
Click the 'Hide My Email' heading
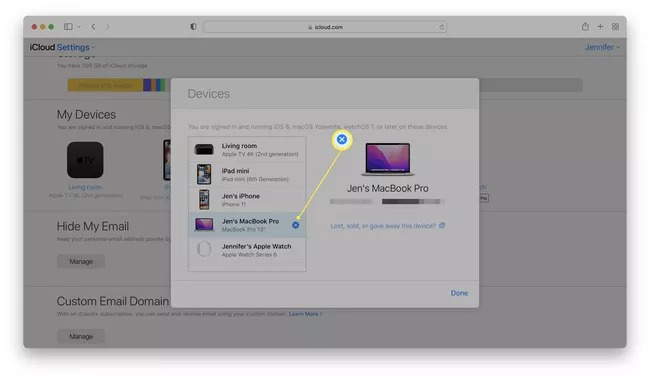[x=93, y=226]
